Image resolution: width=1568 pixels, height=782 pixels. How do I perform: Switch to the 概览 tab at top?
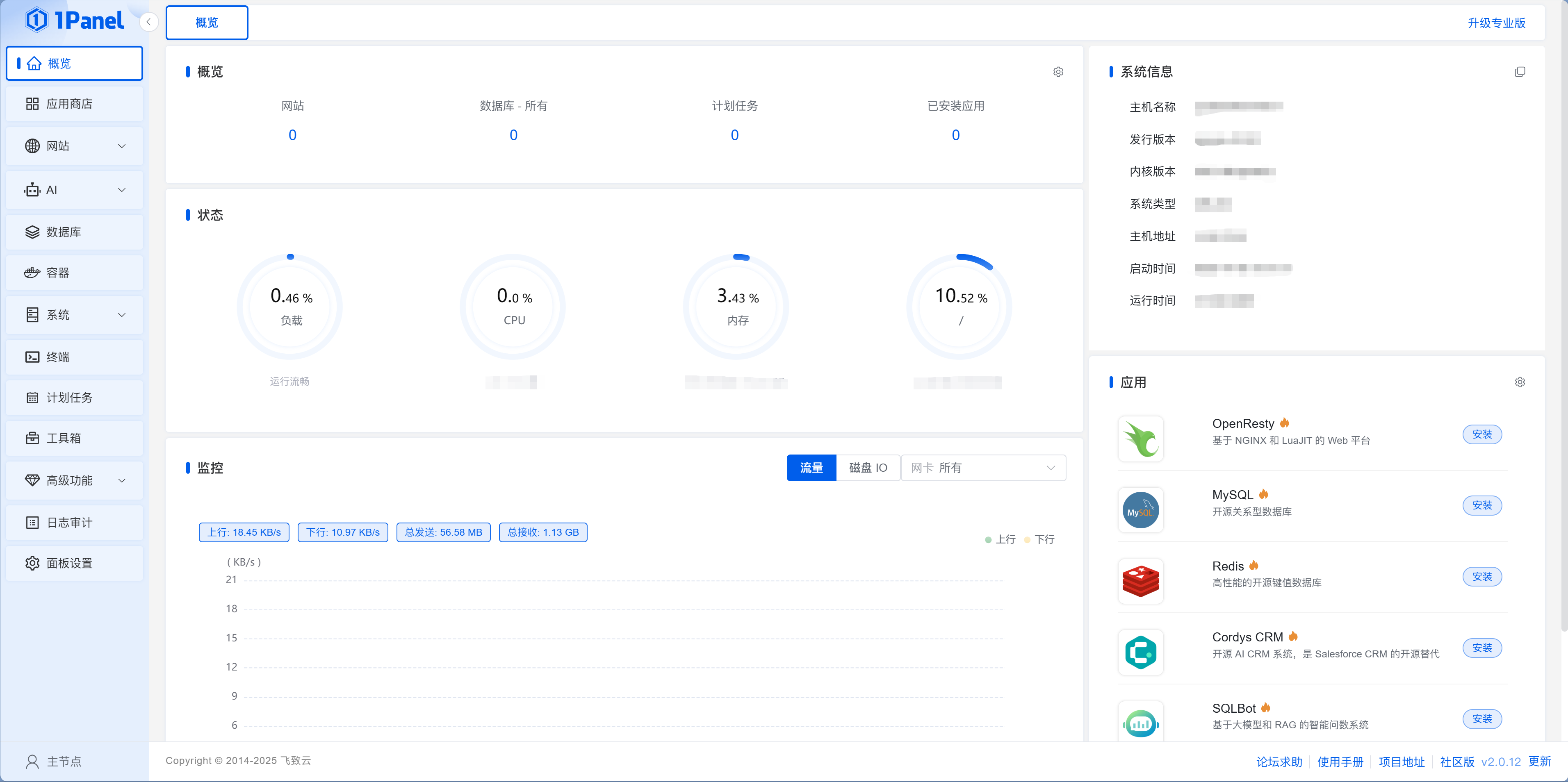click(206, 23)
